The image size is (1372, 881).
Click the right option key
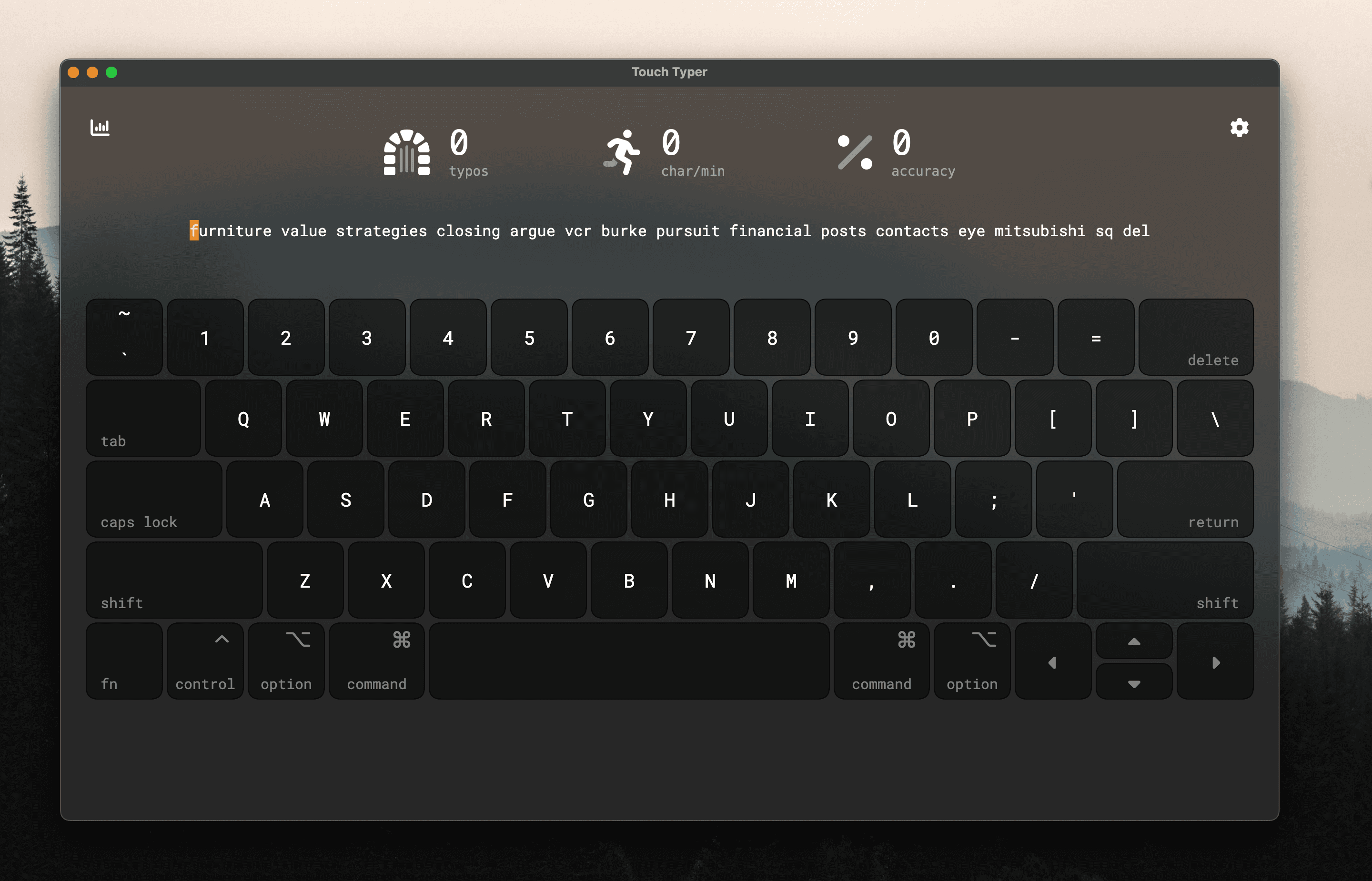point(972,661)
